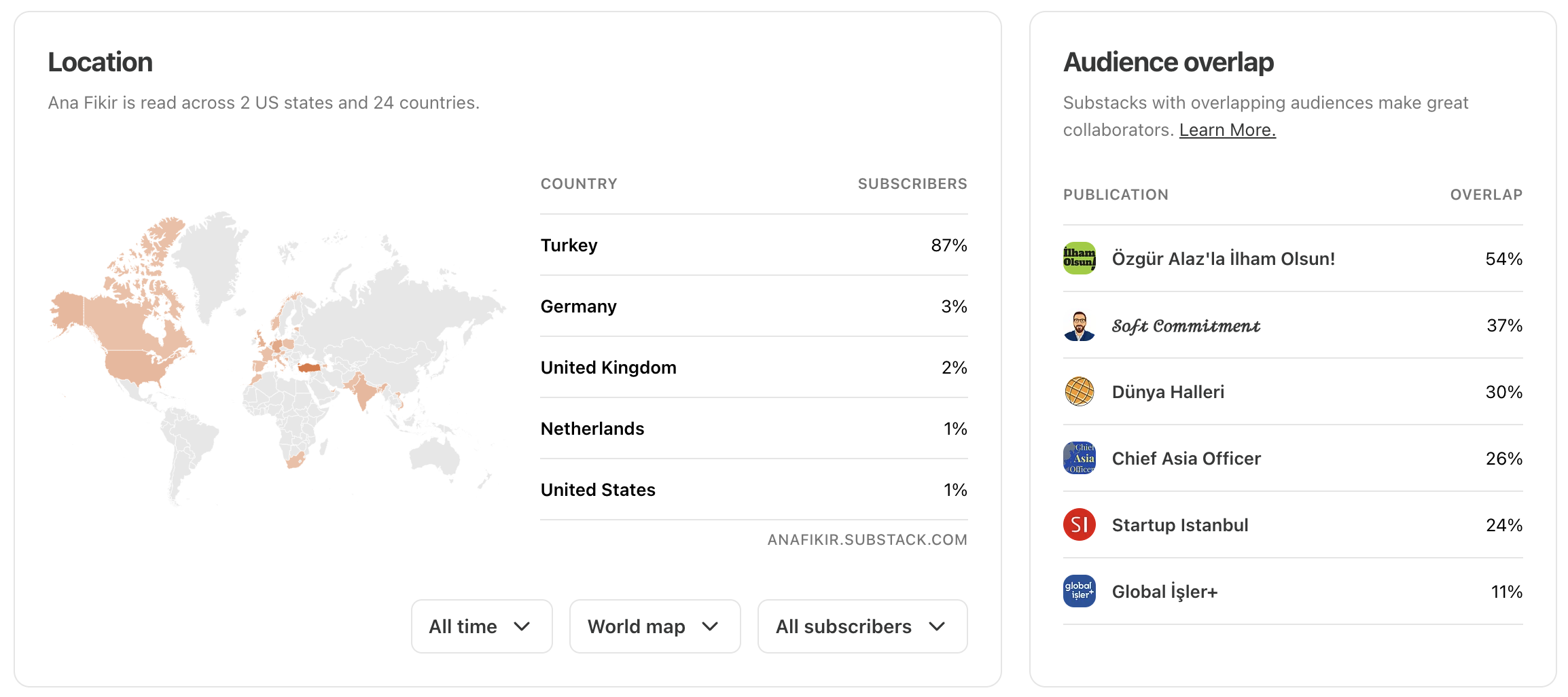Image resolution: width=1568 pixels, height=697 pixels.
Task: Click the United Kingdom country label
Action: pyautogui.click(x=608, y=368)
